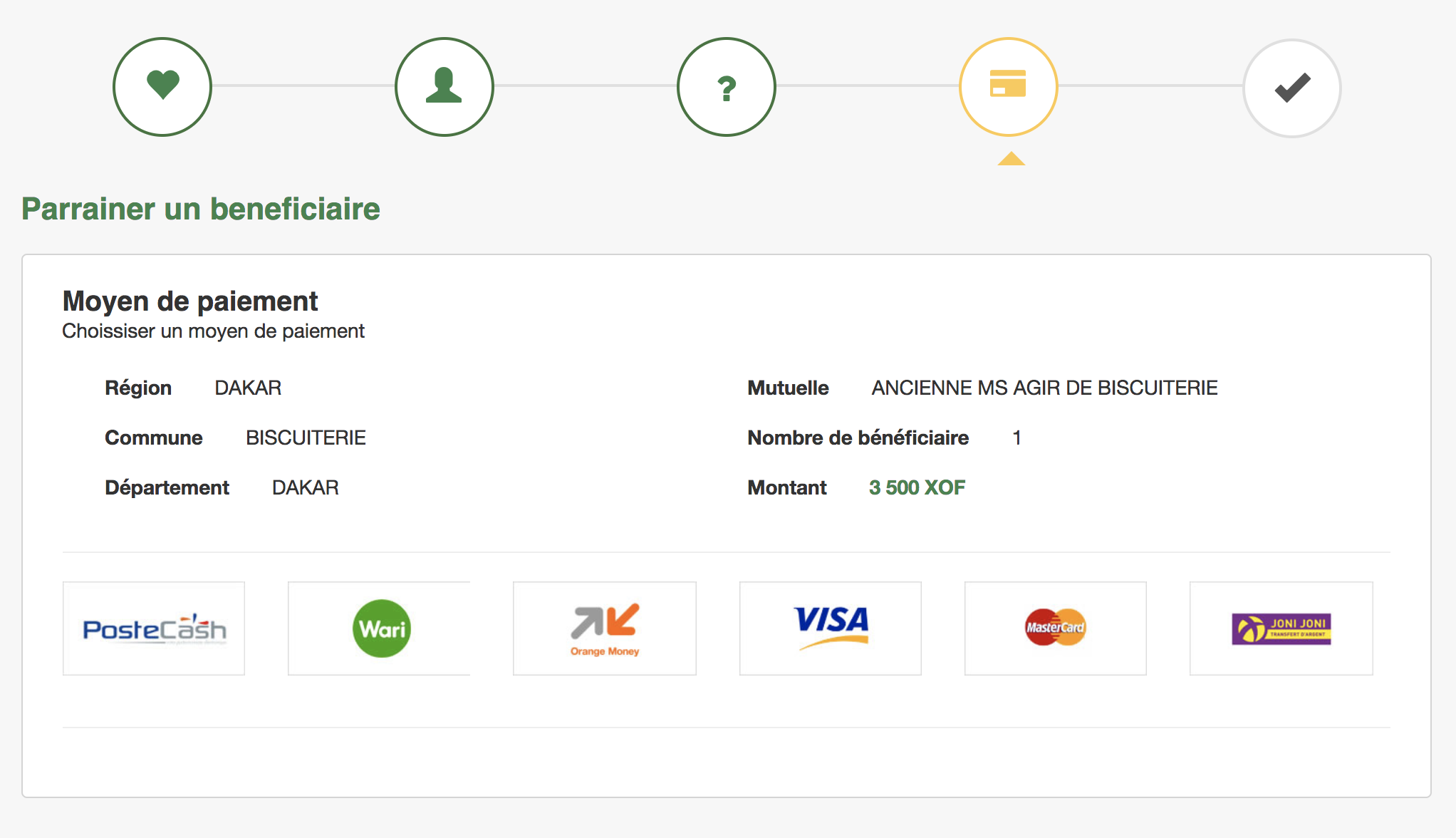Click the checkmark confirmation step
Screen dimensions: 1456x838
pyautogui.click(x=1291, y=88)
